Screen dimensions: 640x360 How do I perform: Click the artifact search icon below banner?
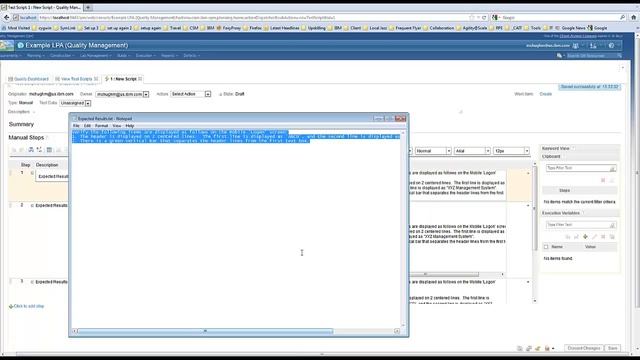click(559, 56)
